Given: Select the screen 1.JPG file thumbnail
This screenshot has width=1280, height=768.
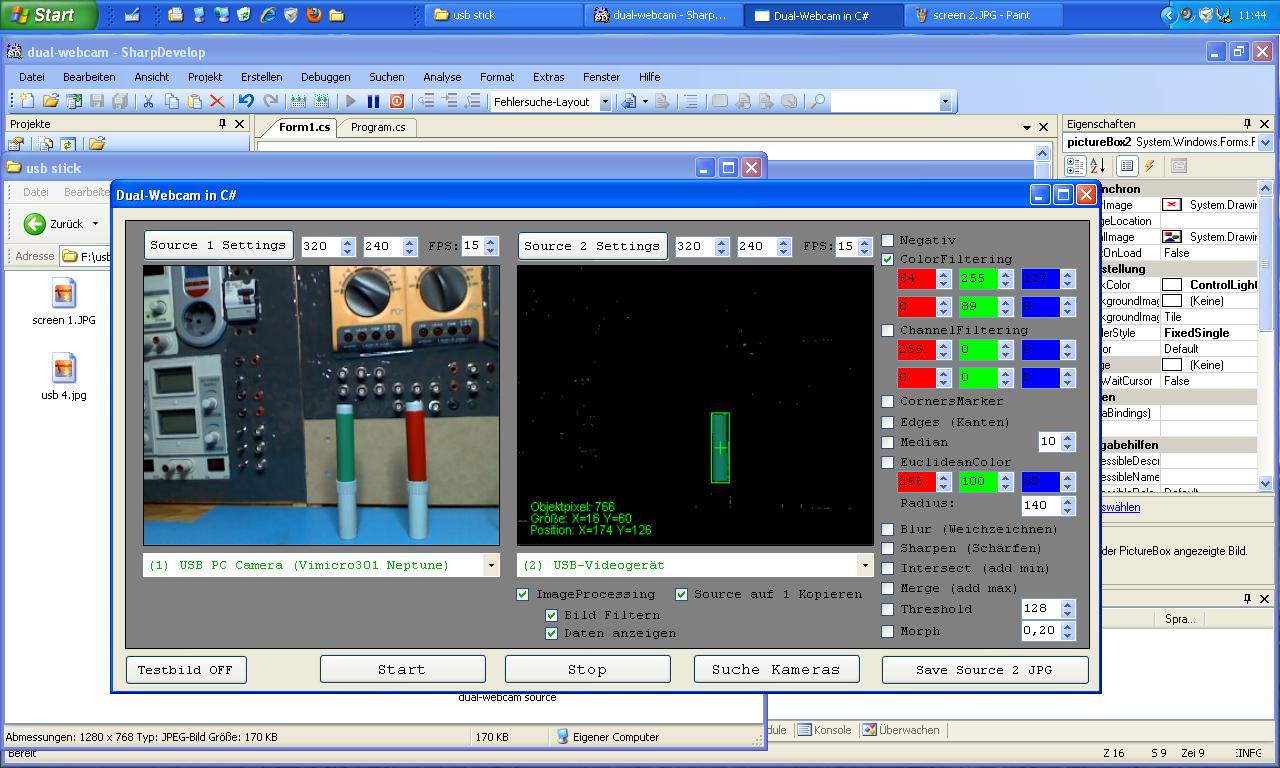Looking at the screenshot, I should 63,294.
